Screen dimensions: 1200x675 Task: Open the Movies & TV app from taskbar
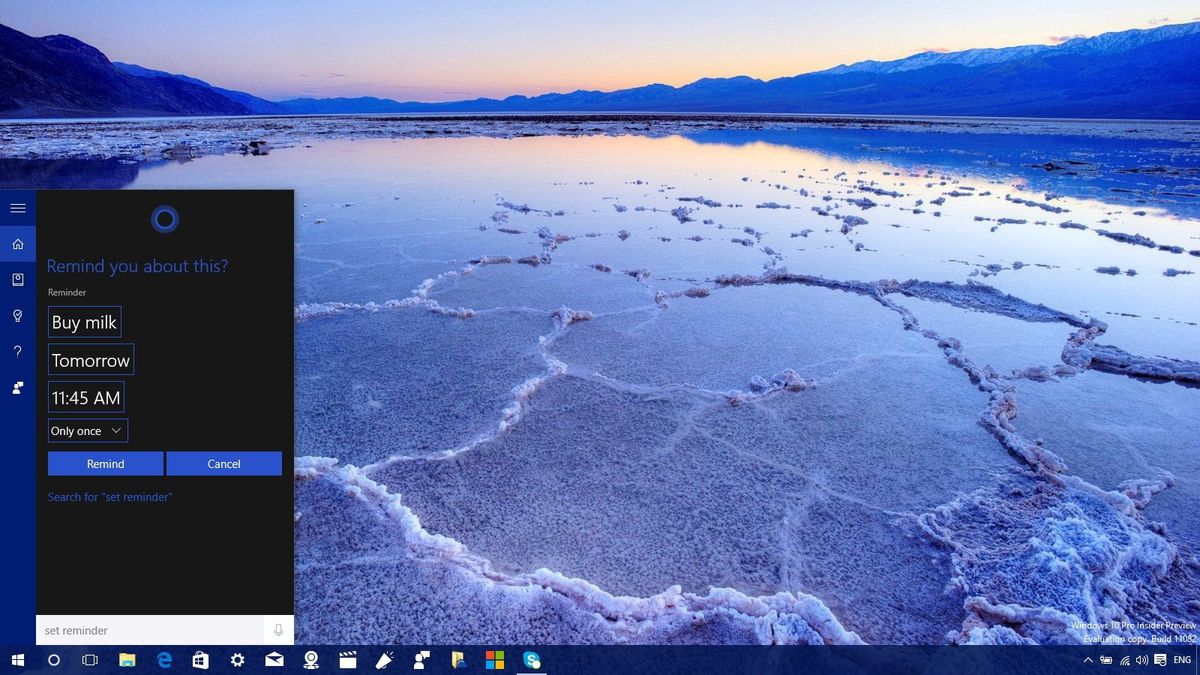(x=347, y=660)
